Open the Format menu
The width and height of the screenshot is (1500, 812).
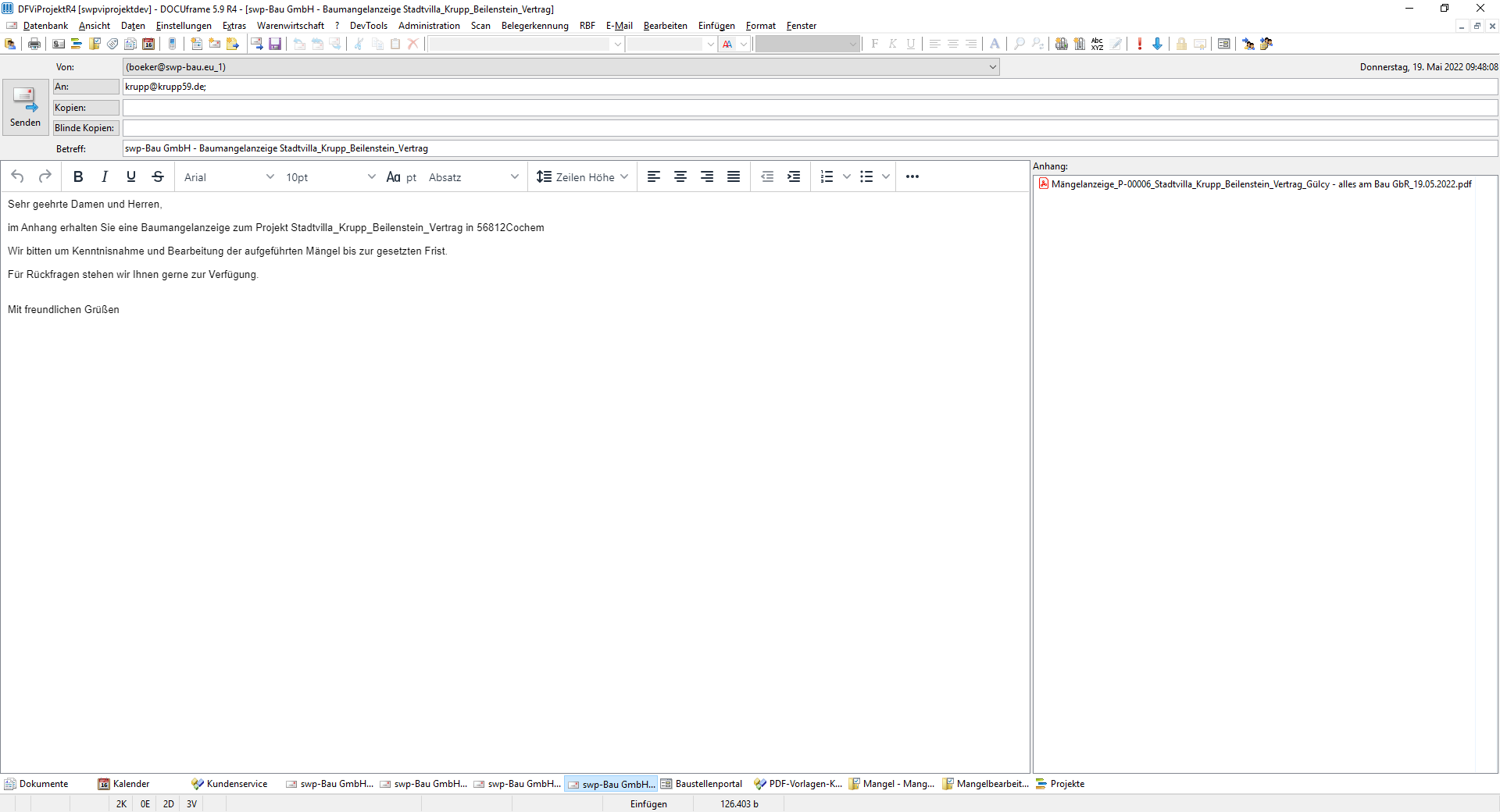click(760, 26)
